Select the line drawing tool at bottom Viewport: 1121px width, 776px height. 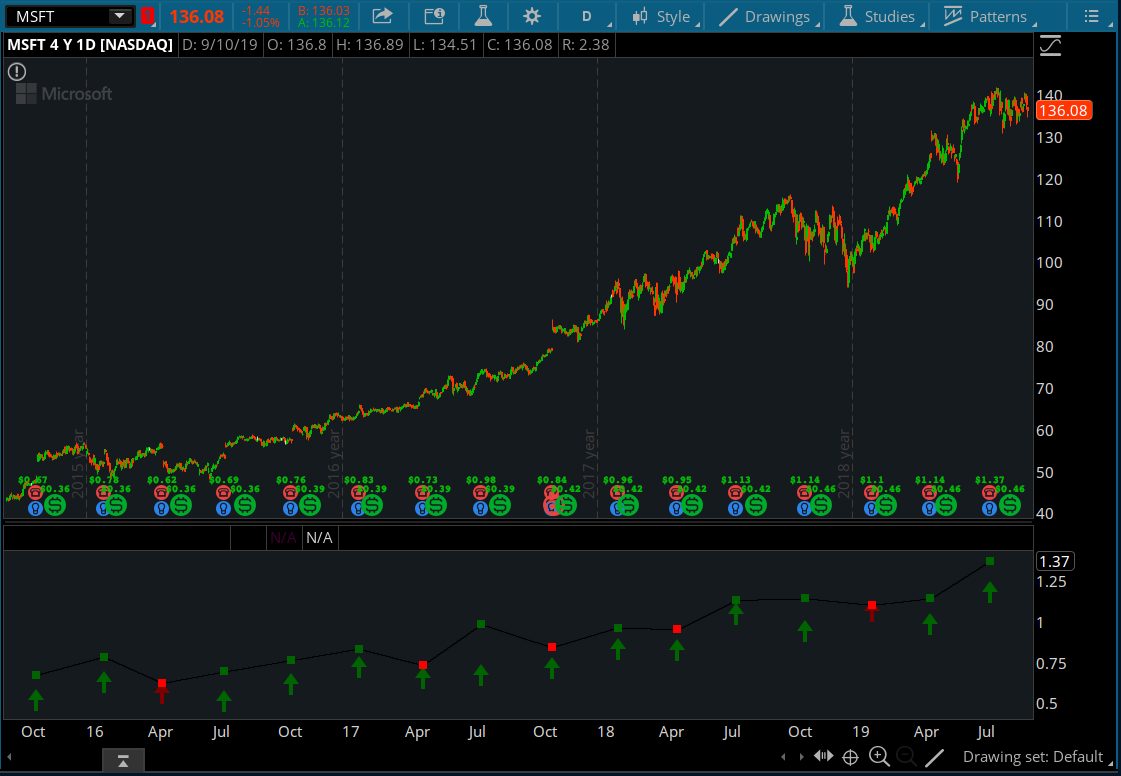[x=934, y=757]
